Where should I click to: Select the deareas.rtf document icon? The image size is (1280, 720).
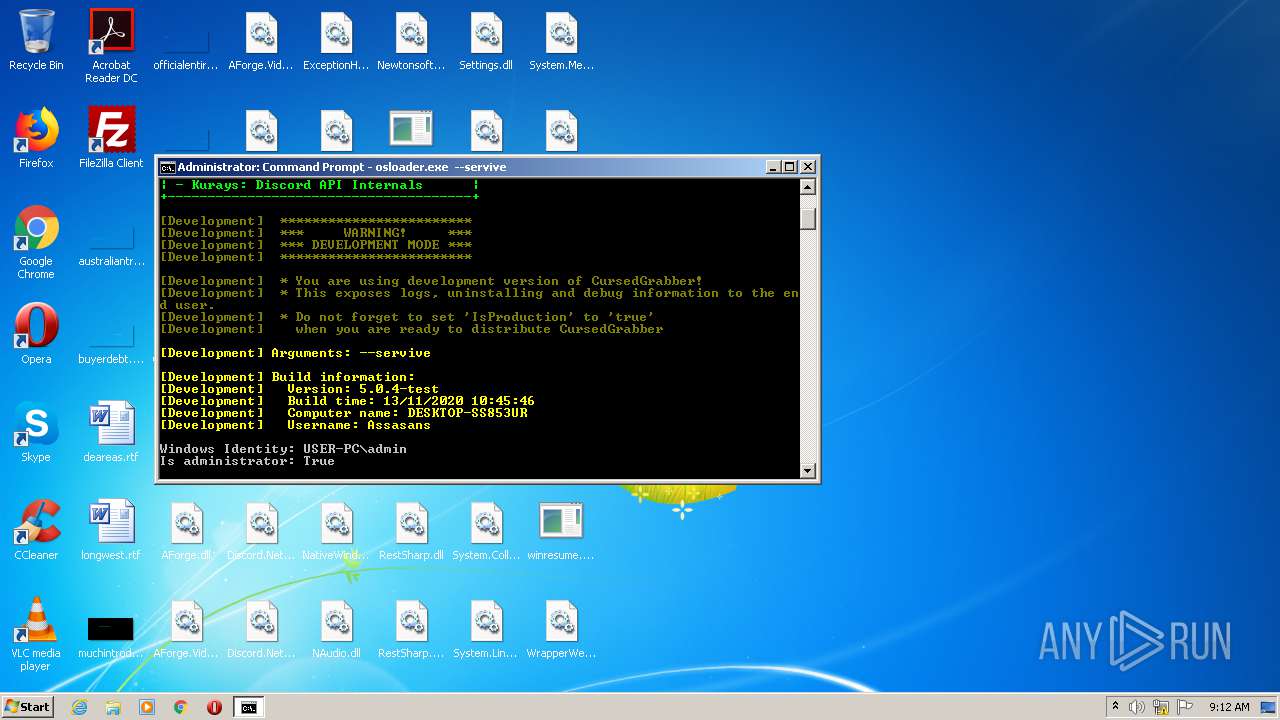111,433
